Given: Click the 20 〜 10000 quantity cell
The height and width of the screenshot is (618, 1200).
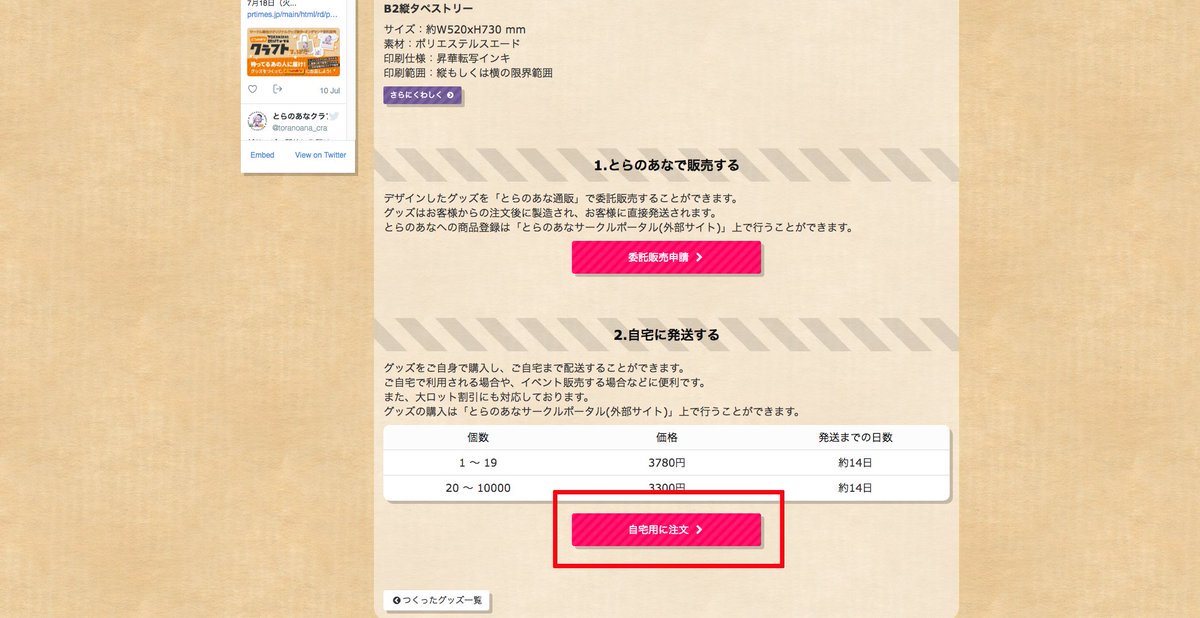Looking at the screenshot, I should (478, 488).
